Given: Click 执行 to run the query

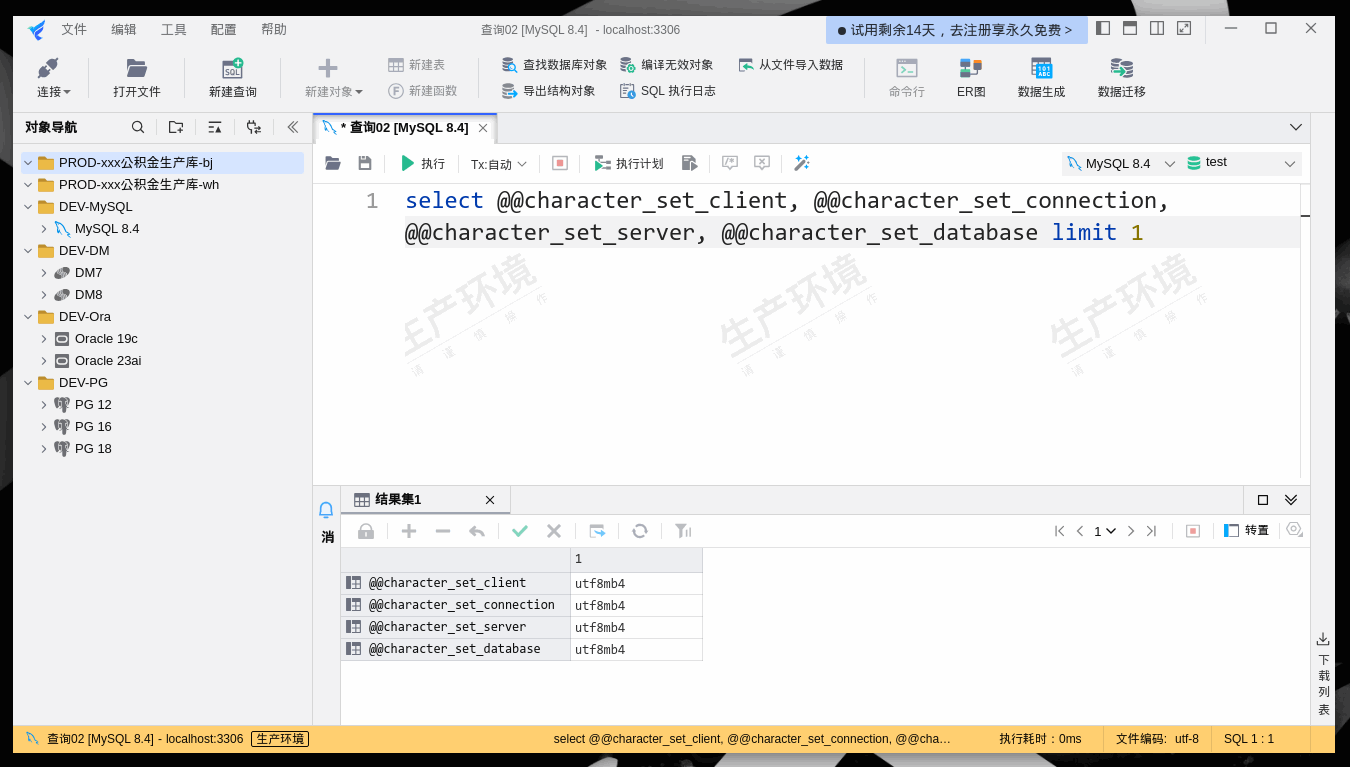Looking at the screenshot, I should [x=422, y=163].
